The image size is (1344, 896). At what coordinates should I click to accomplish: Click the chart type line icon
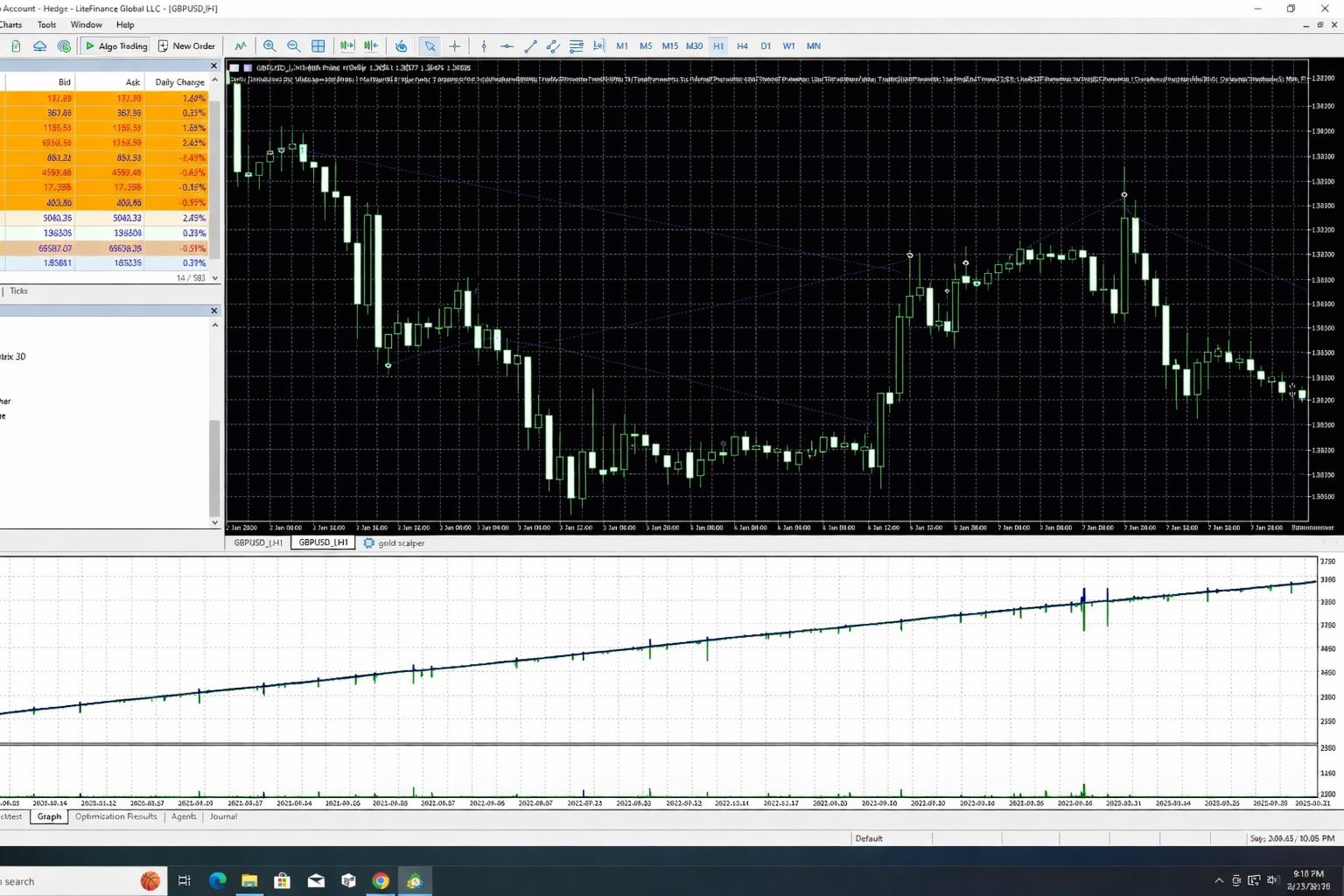tap(240, 45)
